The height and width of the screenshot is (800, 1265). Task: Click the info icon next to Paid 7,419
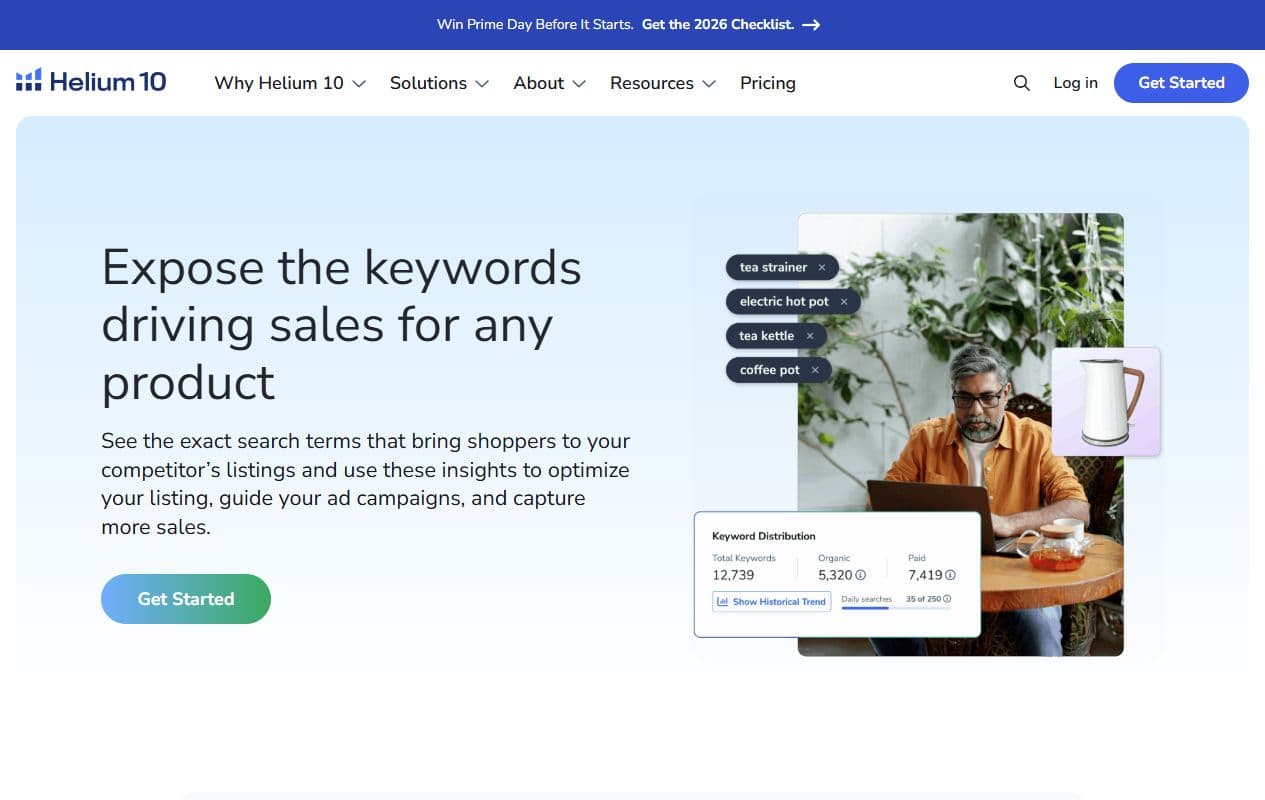click(x=950, y=575)
